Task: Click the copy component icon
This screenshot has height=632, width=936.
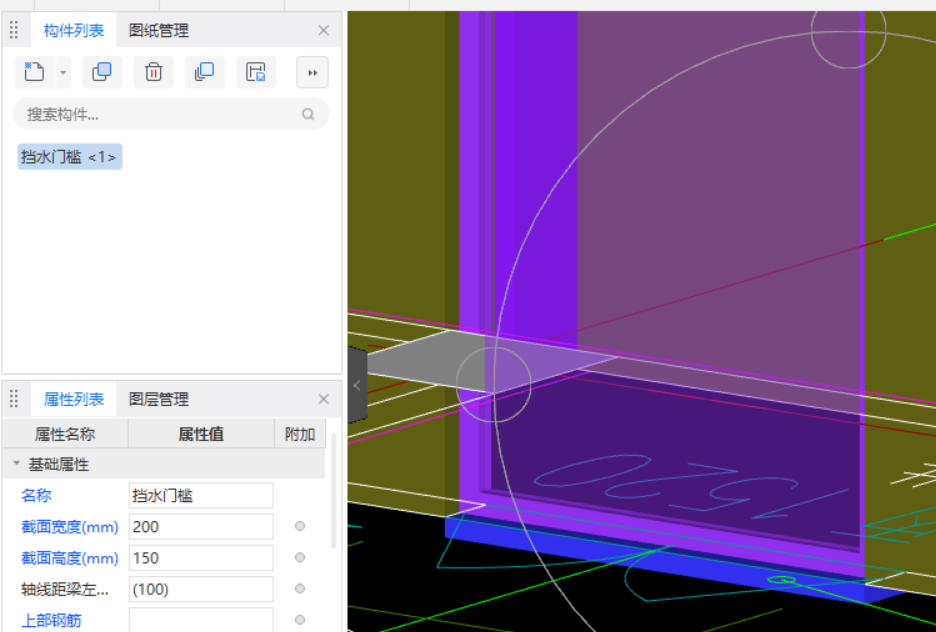Action: pyautogui.click(x=102, y=72)
